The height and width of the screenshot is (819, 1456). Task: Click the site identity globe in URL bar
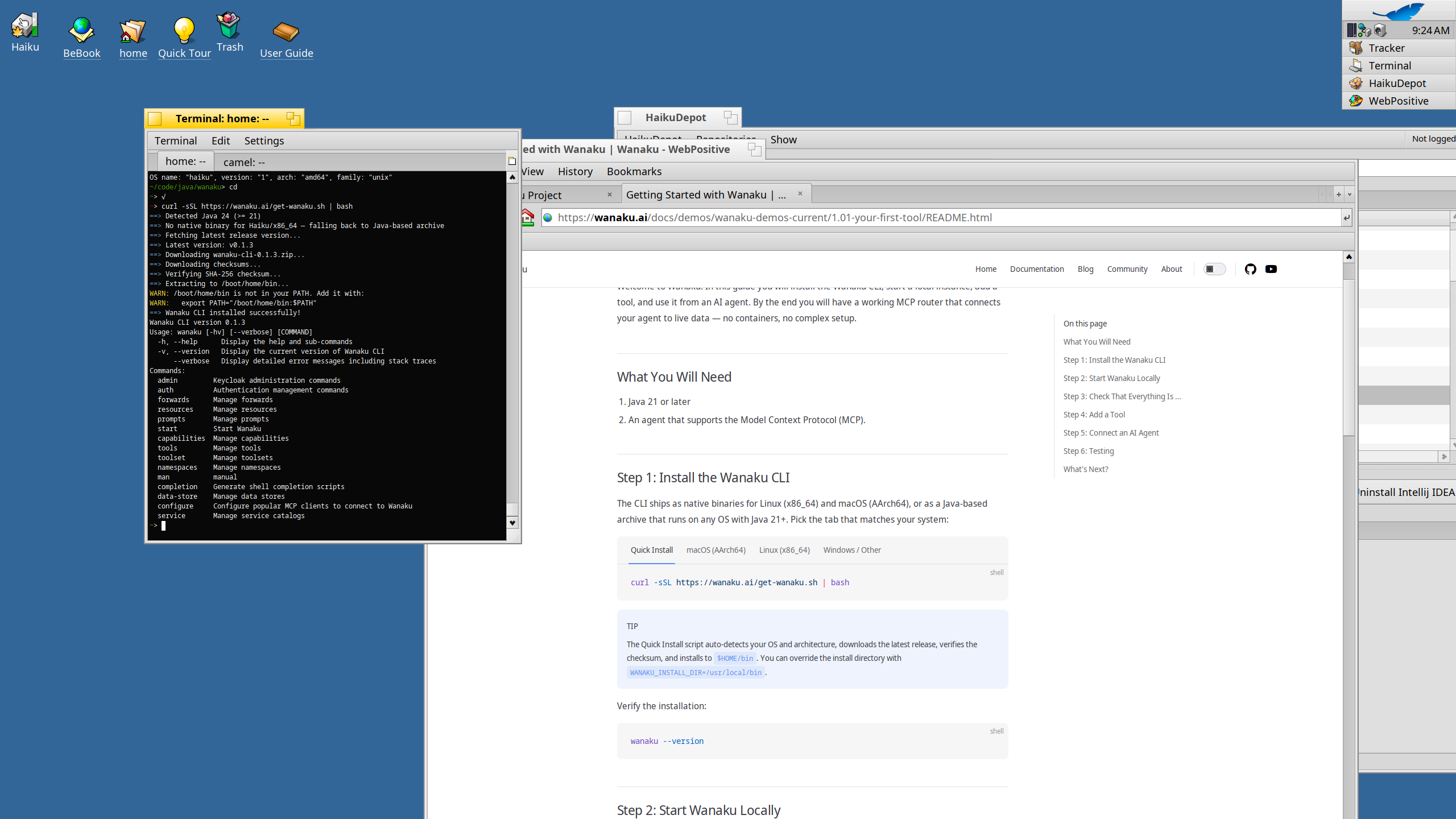click(548, 217)
